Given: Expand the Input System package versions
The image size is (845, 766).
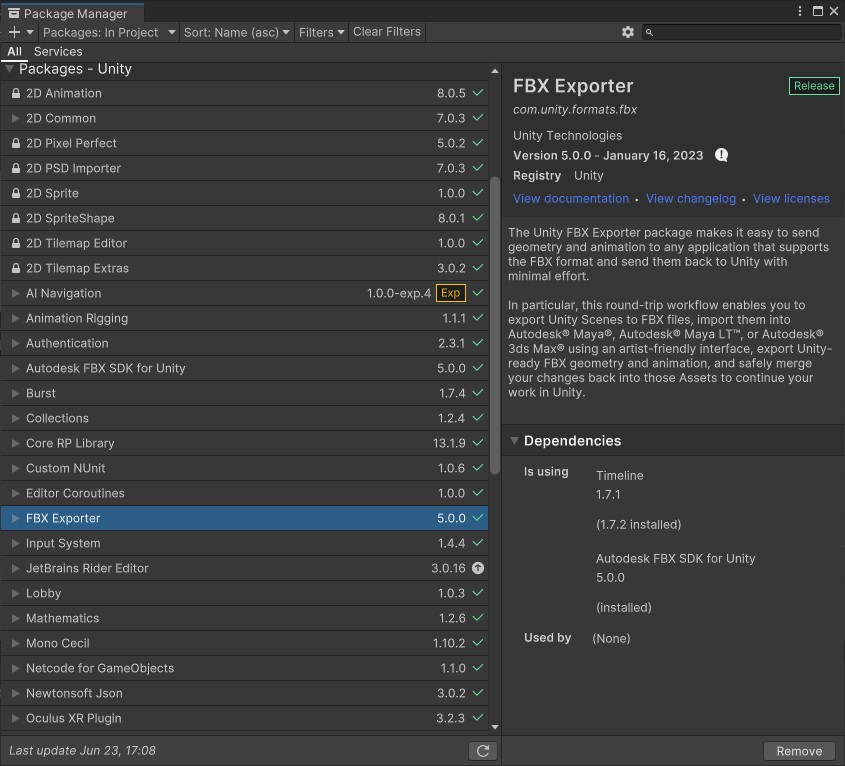Looking at the screenshot, I should [x=16, y=543].
